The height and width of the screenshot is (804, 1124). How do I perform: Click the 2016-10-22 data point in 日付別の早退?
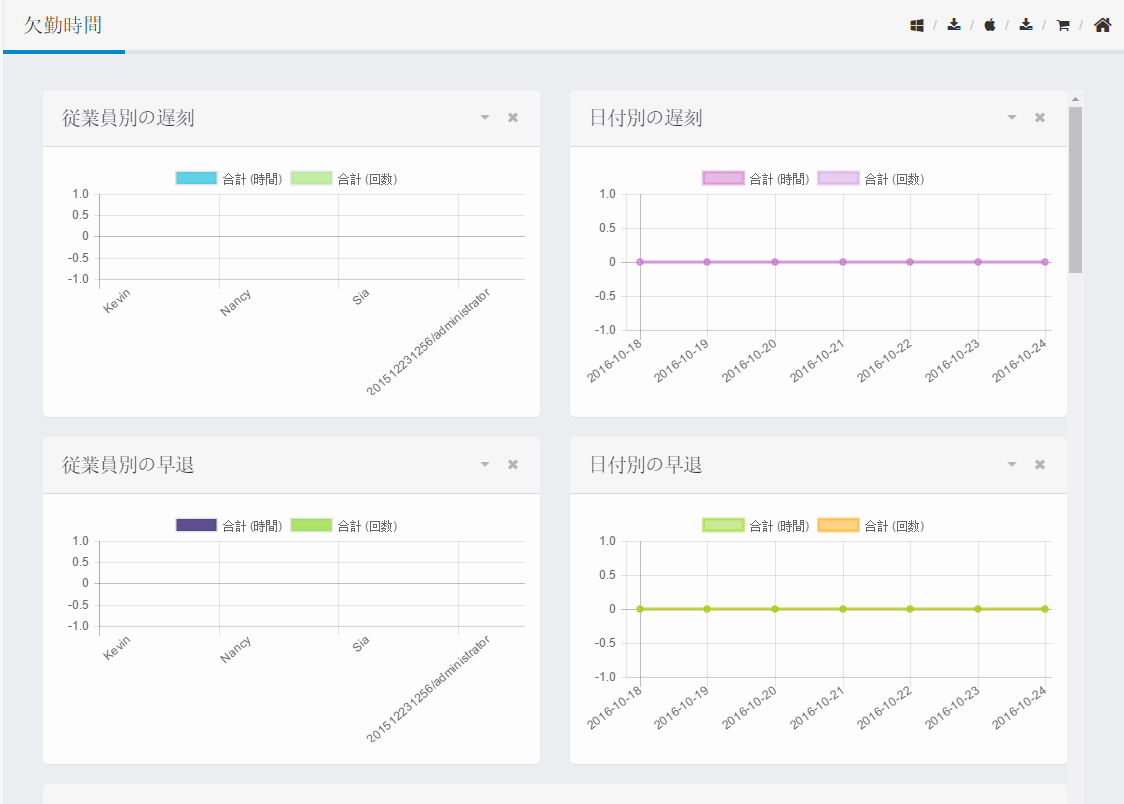tap(910, 609)
